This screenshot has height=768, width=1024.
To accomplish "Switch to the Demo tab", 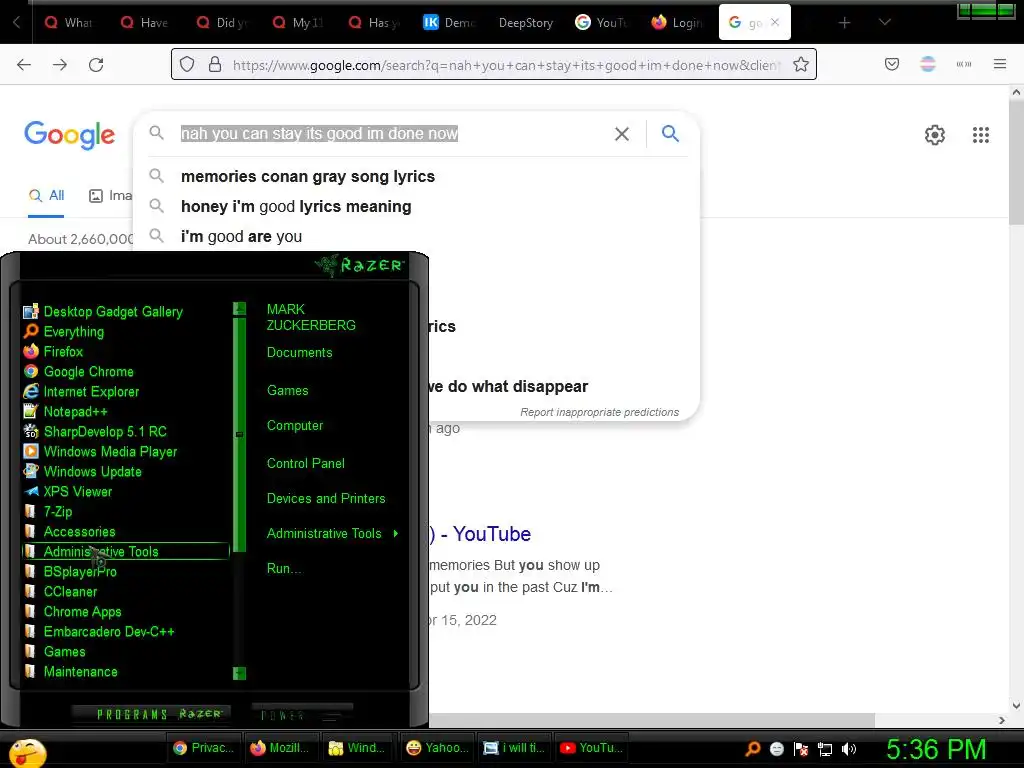I will tap(449, 23).
